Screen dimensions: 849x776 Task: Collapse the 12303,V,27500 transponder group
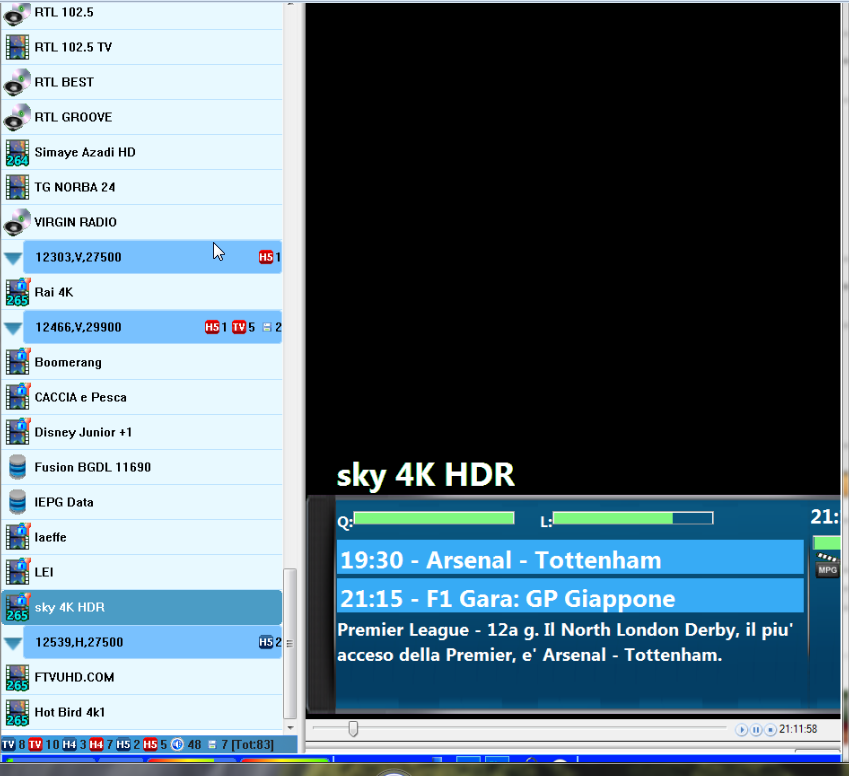click(13, 258)
